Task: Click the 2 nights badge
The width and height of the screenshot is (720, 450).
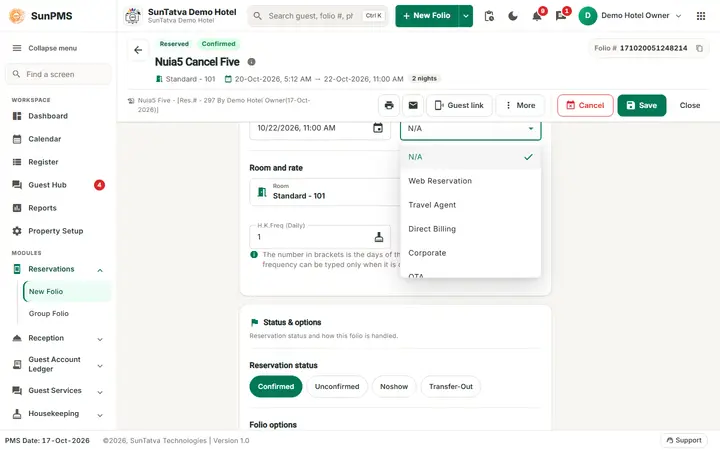Action: click(424, 79)
